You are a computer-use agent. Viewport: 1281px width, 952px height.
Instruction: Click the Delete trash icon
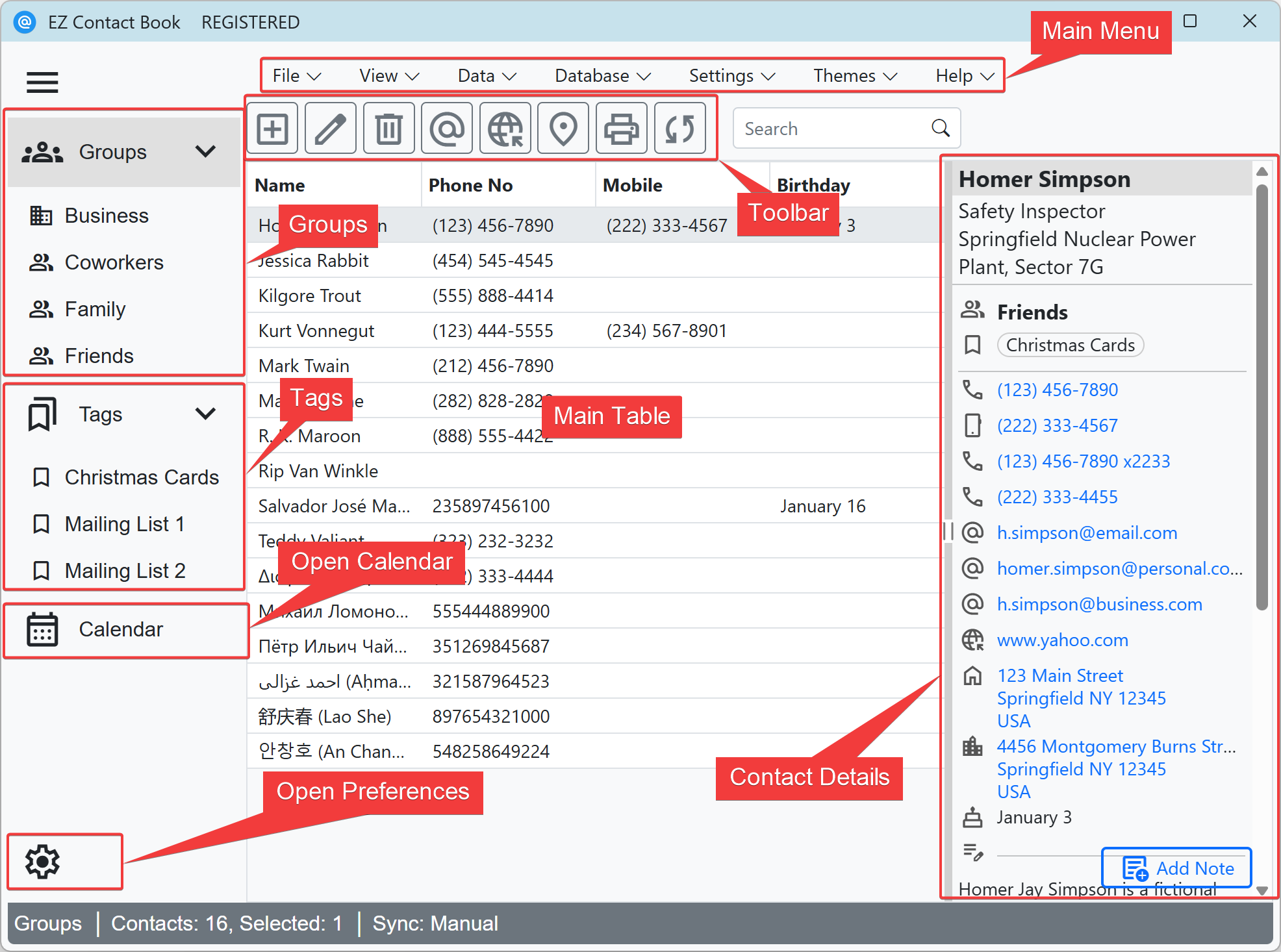click(388, 128)
